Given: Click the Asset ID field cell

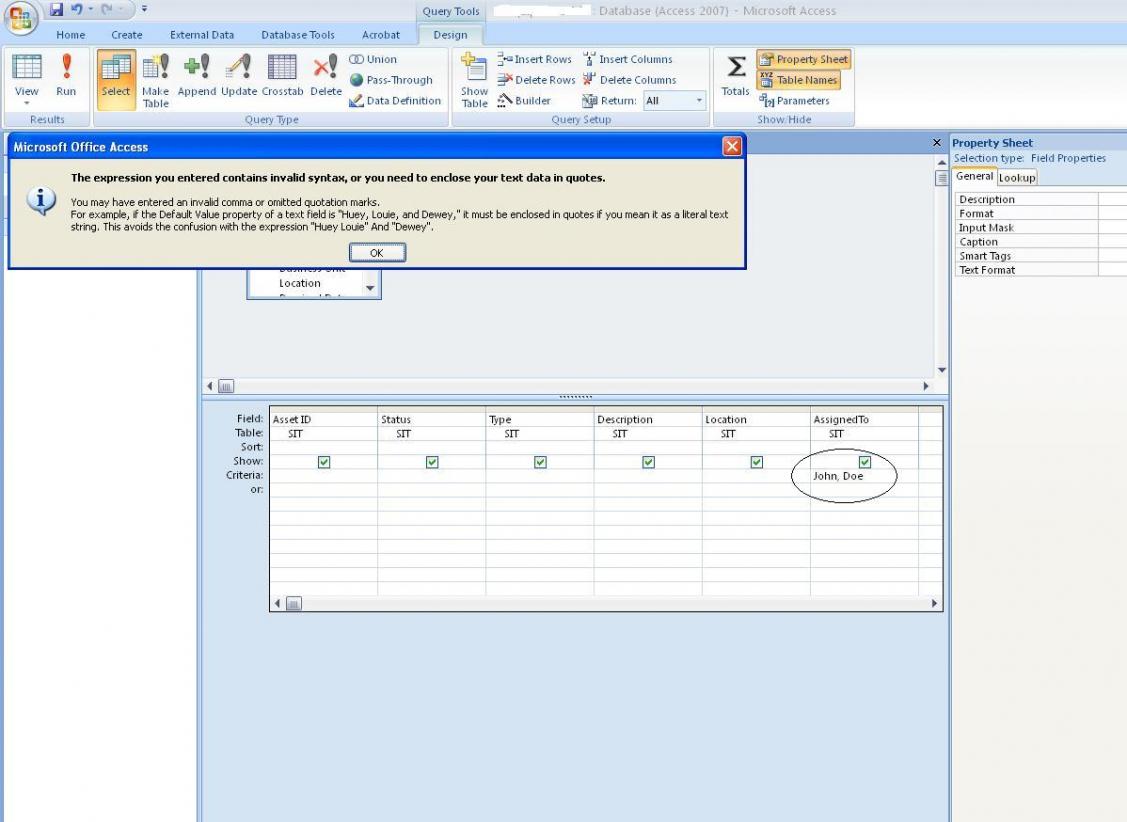Looking at the screenshot, I should coord(323,419).
